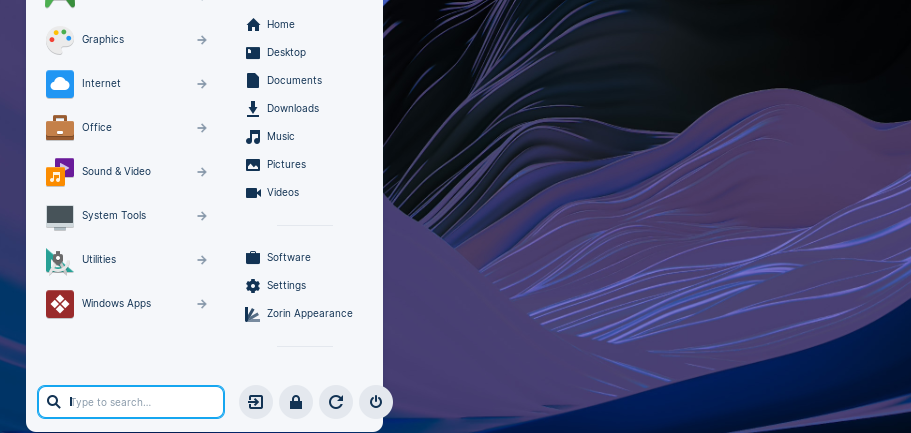Click the Pictures image icon
The image size is (911, 433).
pyautogui.click(x=253, y=164)
